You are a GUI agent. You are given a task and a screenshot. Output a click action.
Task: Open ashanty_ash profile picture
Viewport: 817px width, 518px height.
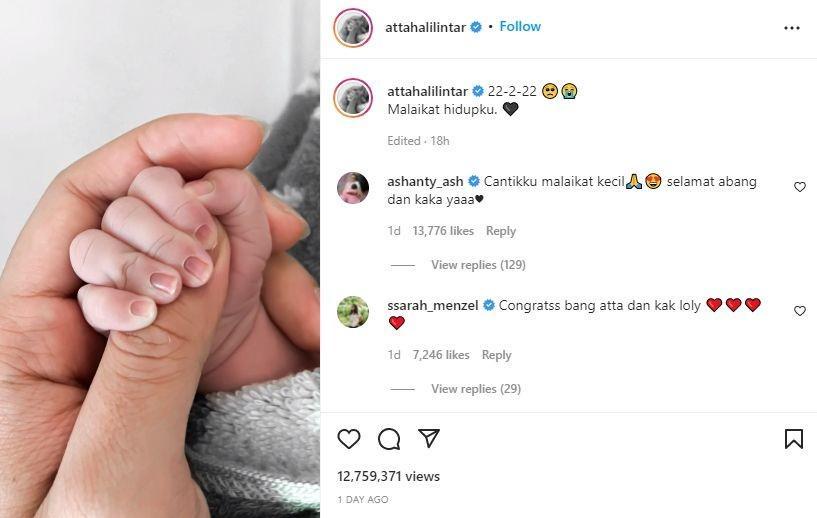click(x=353, y=188)
